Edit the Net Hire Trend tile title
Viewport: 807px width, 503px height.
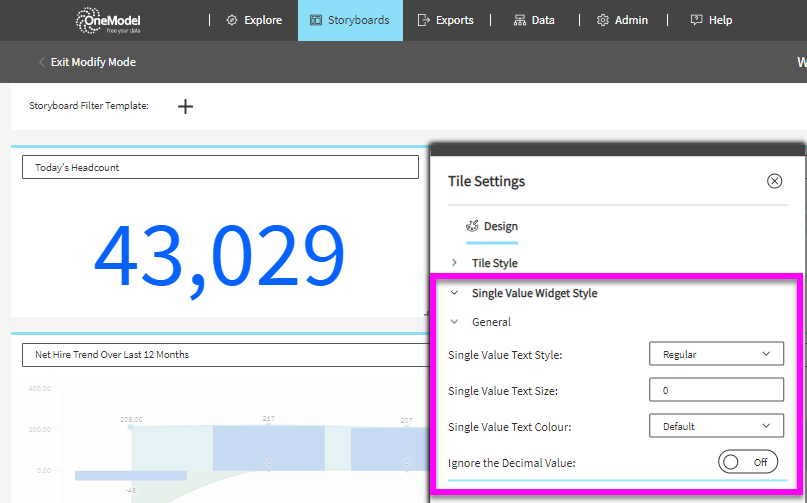(225, 355)
